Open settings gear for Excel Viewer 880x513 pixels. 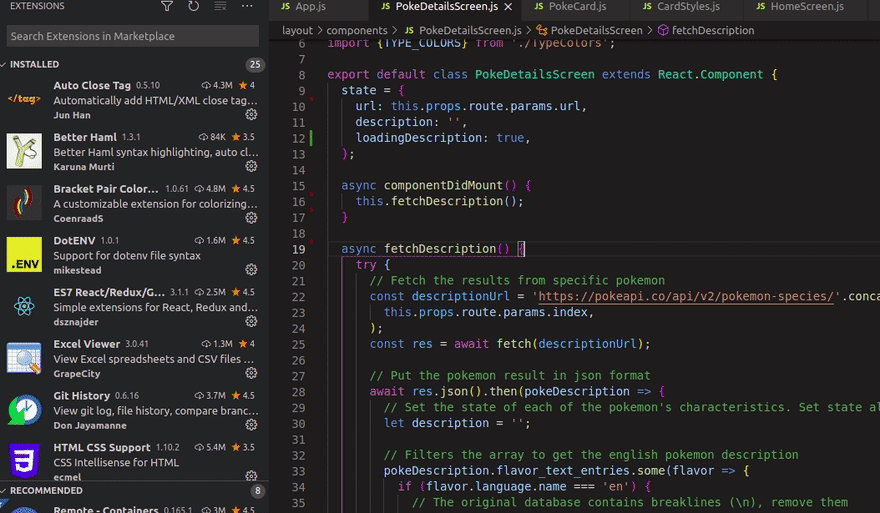click(251, 373)
